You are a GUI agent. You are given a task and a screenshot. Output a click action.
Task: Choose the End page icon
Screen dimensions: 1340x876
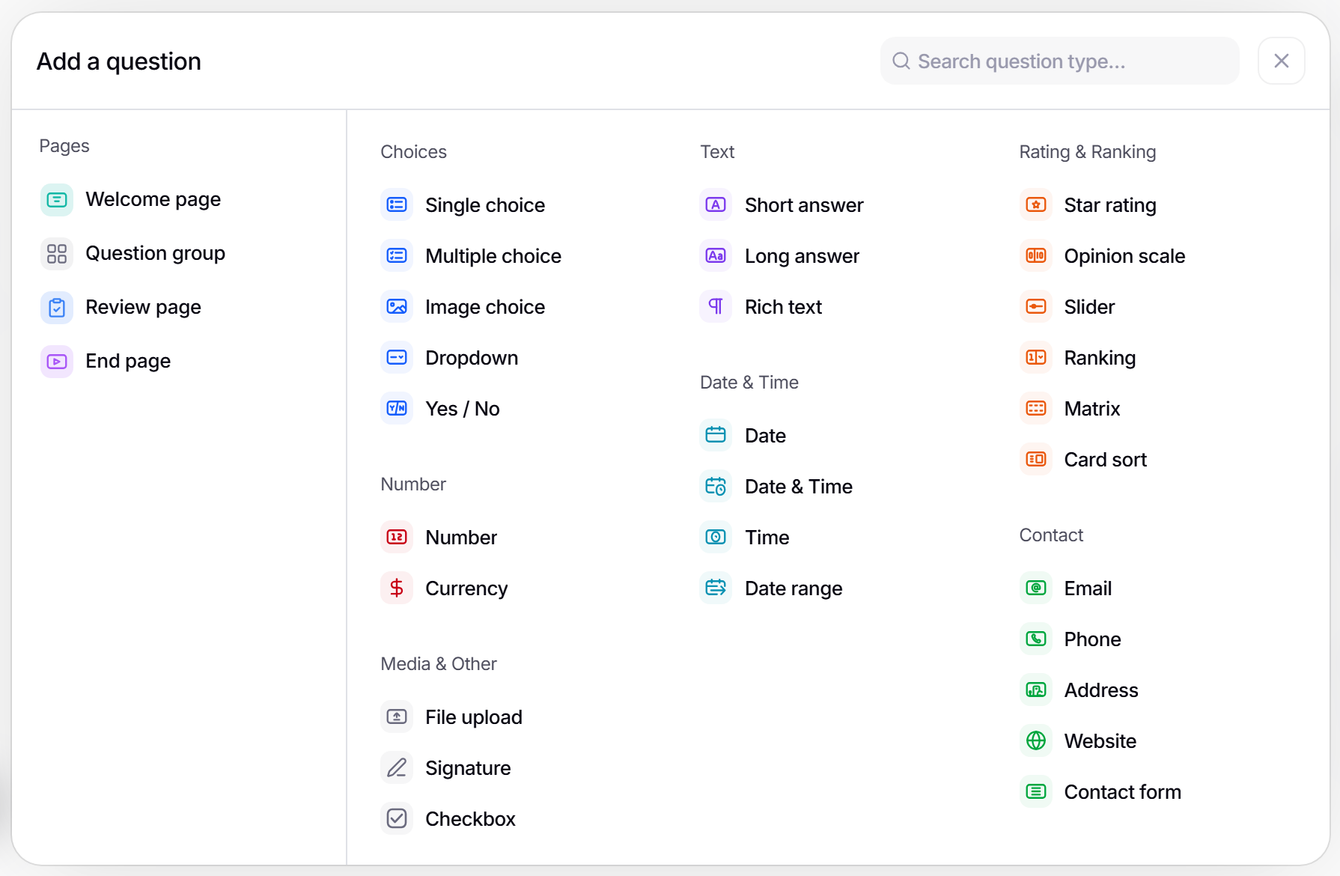(57, 362)
